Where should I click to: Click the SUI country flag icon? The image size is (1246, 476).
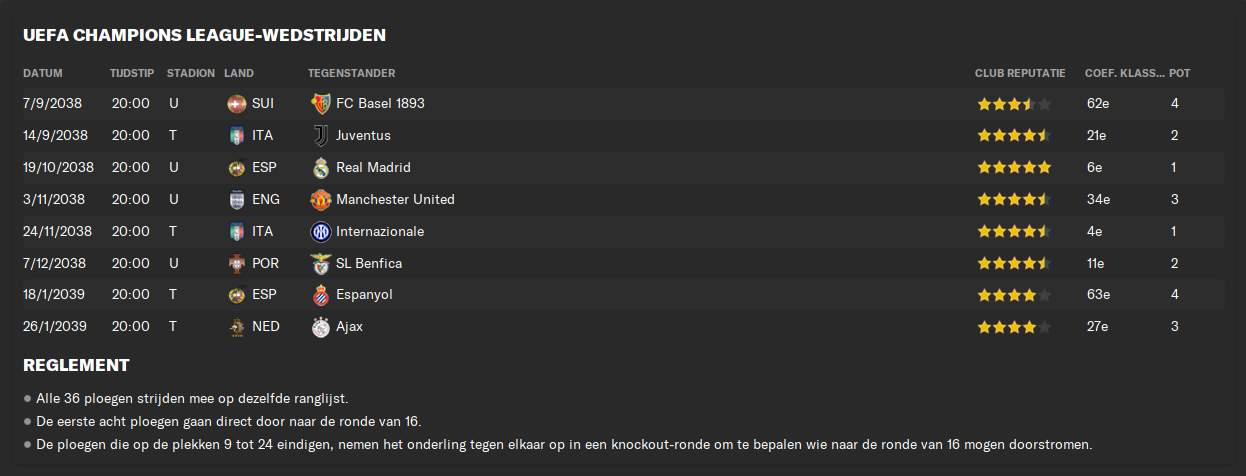tap(237, 103)
